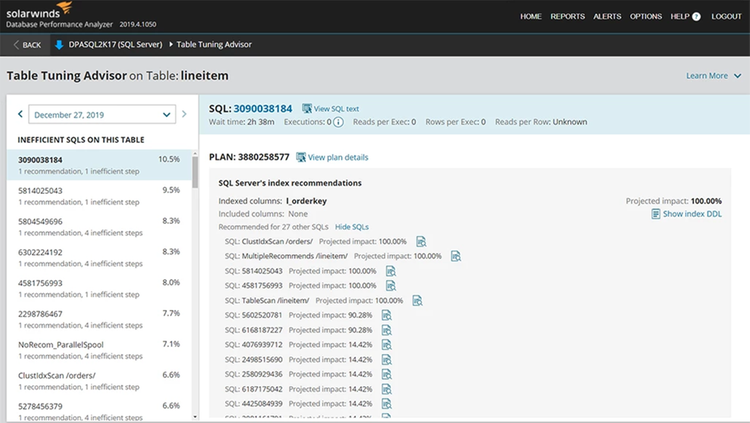The height and width of the screenshot is (423, 750).
Task: Expand the Learn More chevron
Action: 738,76
